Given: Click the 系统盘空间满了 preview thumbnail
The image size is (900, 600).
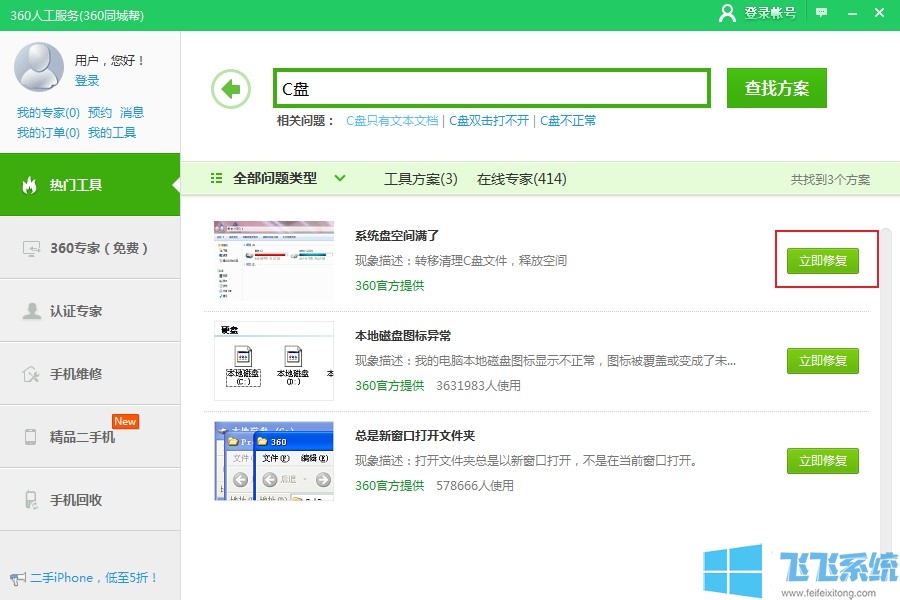Looking at the screenshot, I should coord(272,260).
